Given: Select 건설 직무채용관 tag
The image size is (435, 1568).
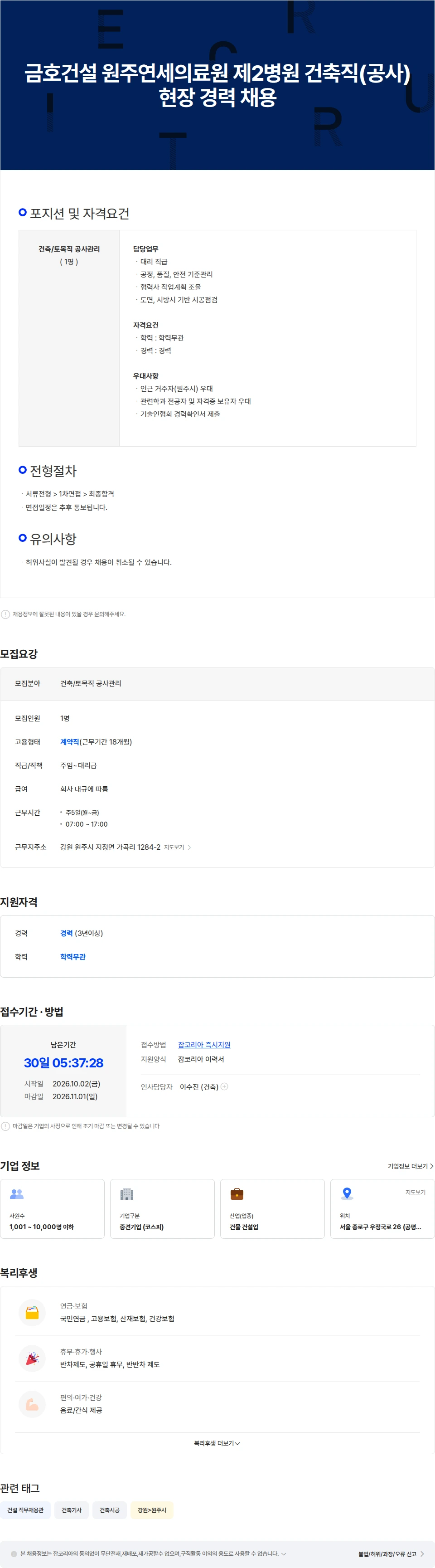Looking at the screenshot, I should pyautogui.click(x=25, y=1510).
